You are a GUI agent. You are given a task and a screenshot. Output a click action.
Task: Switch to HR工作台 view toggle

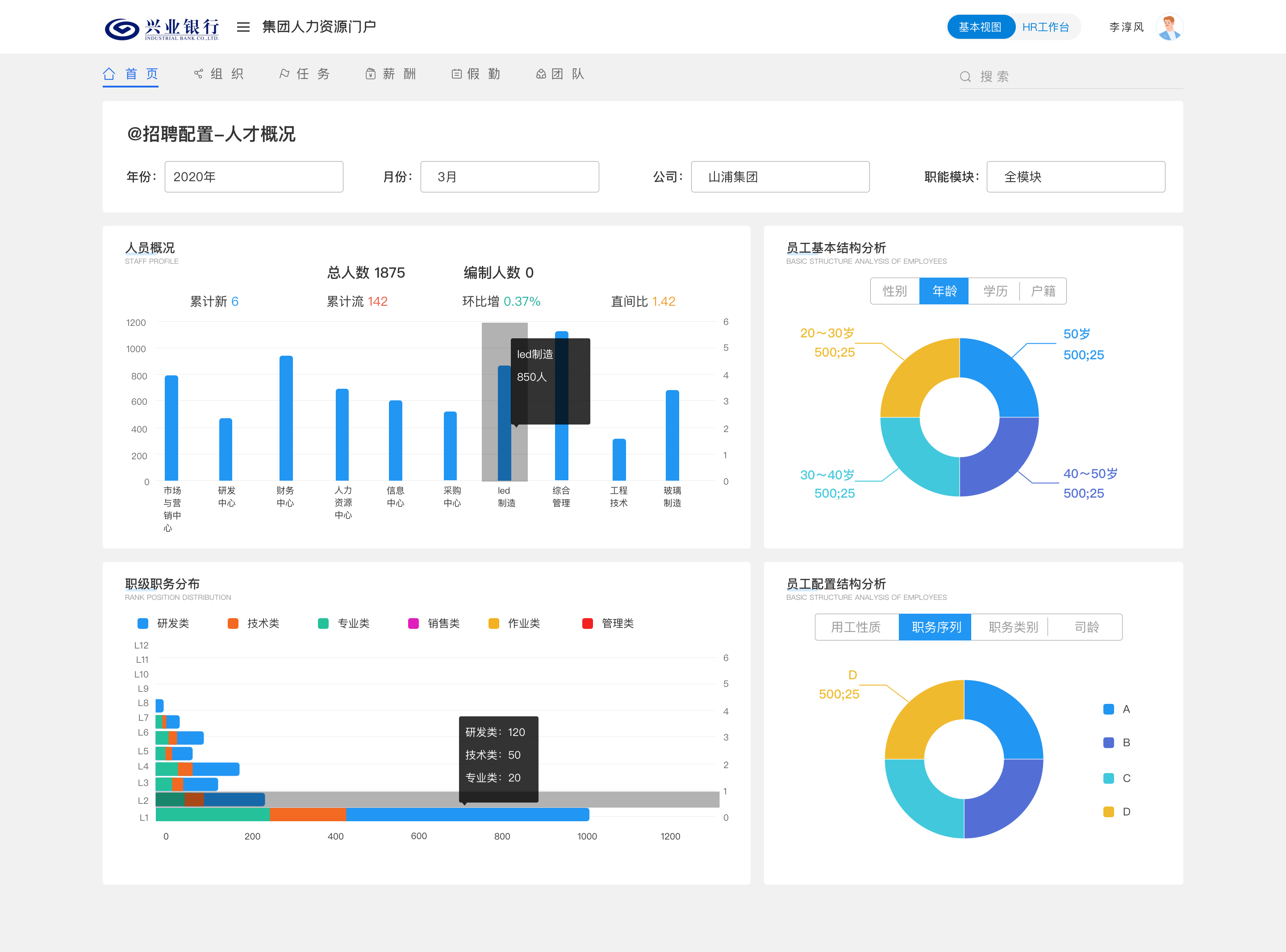pyautogui.click(x=1045, y=27)
